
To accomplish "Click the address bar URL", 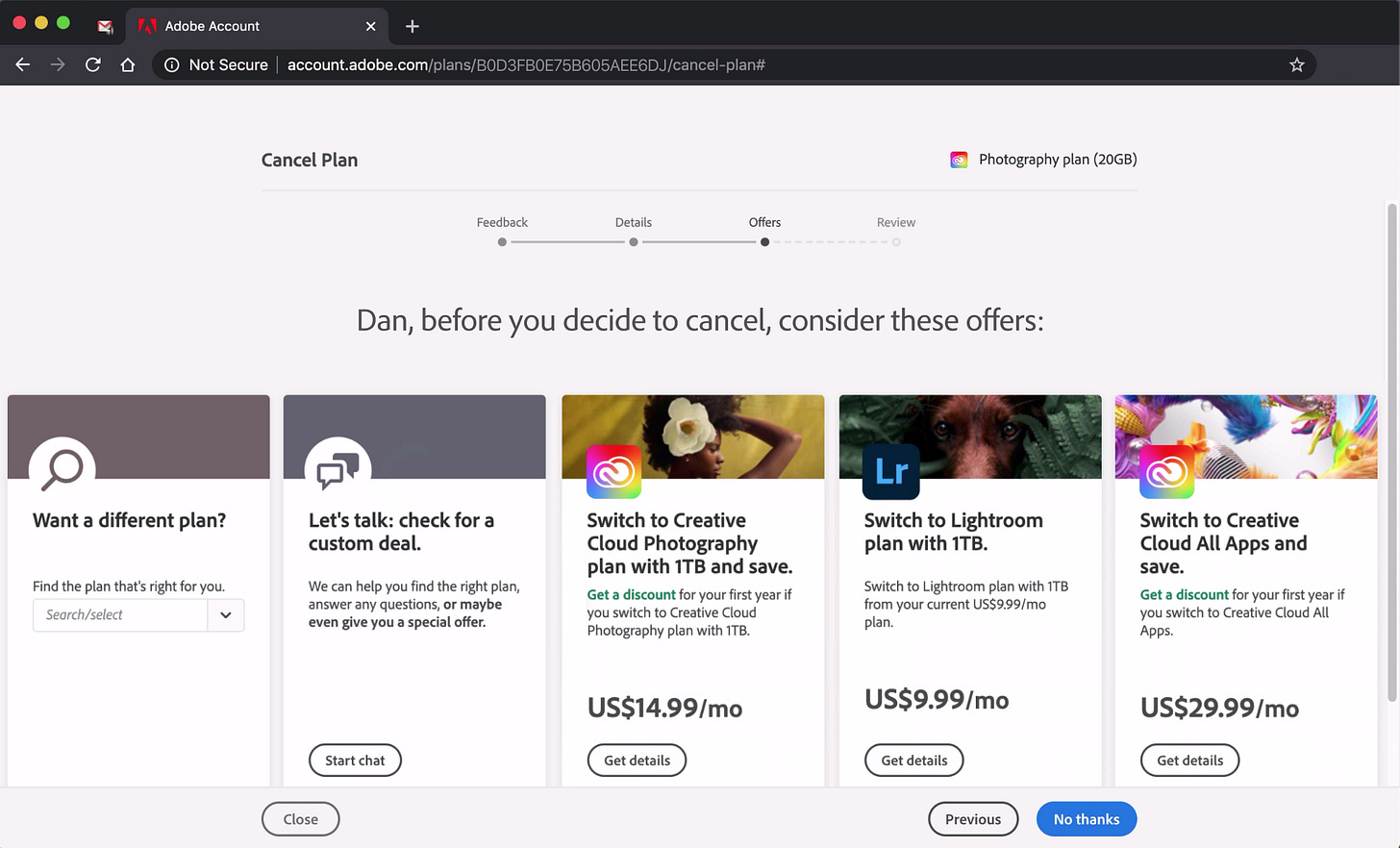I will click(x=526, y=64).
